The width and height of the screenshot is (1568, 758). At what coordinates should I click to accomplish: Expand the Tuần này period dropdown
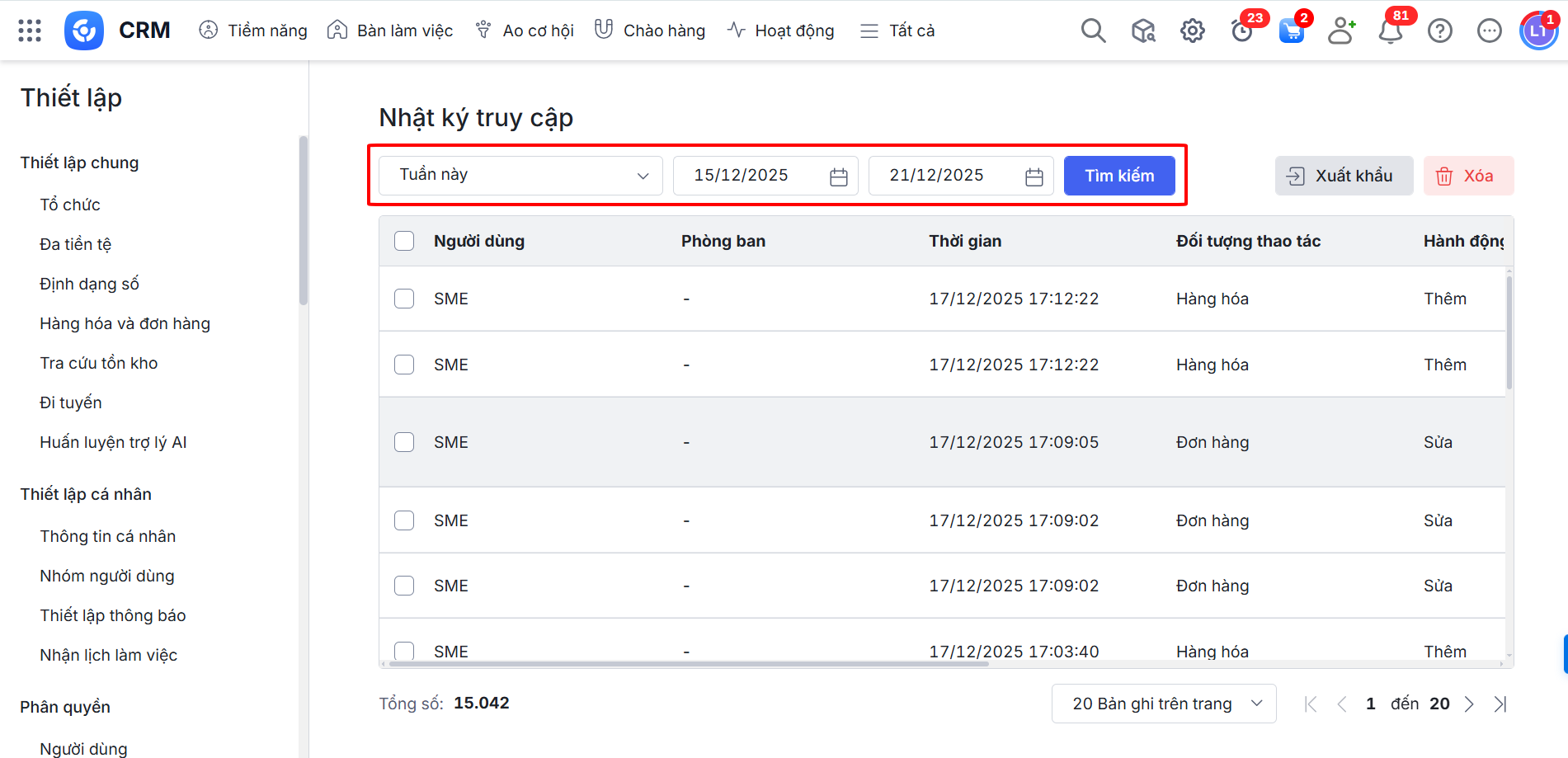520,176
